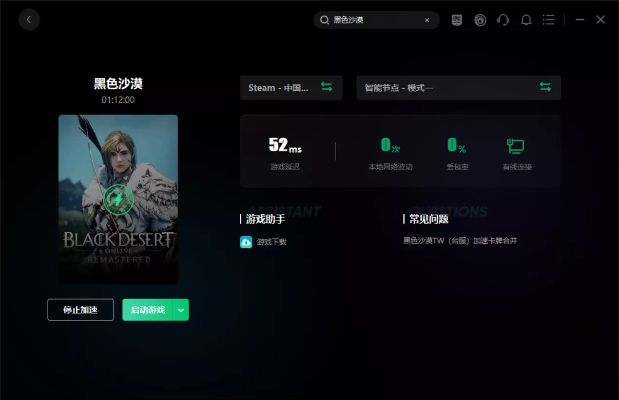Click the 游戏下载 cloud download icon

pos(246,242)
